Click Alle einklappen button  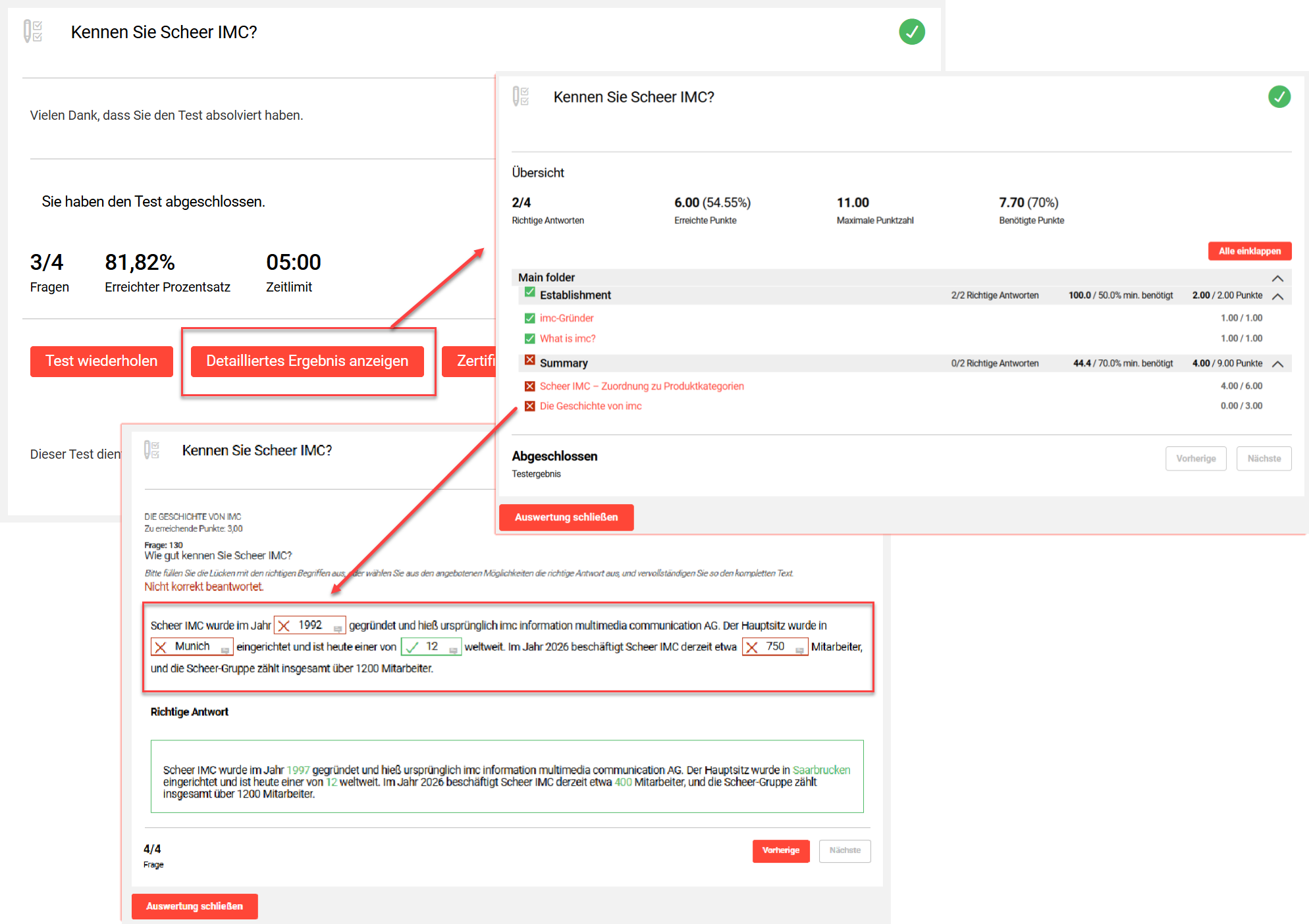[x=1249, y=251]
